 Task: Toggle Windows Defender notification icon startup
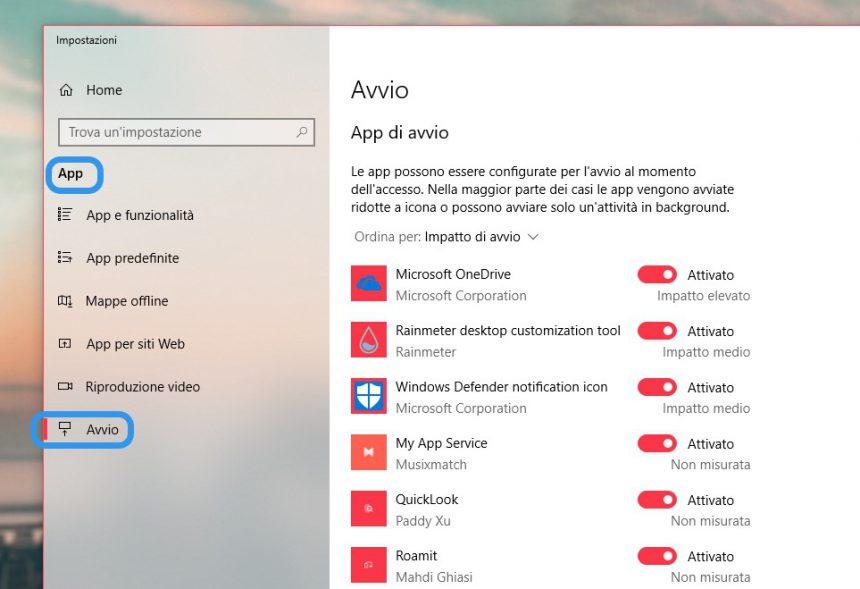tap(657, 387)
